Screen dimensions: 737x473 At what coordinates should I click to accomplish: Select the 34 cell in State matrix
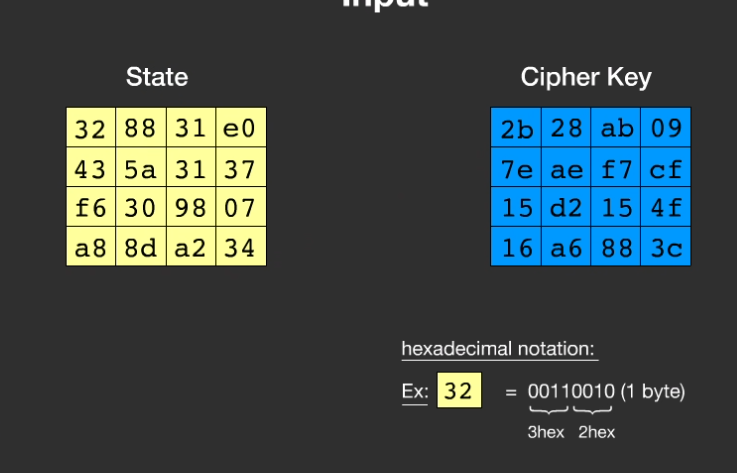241,247
